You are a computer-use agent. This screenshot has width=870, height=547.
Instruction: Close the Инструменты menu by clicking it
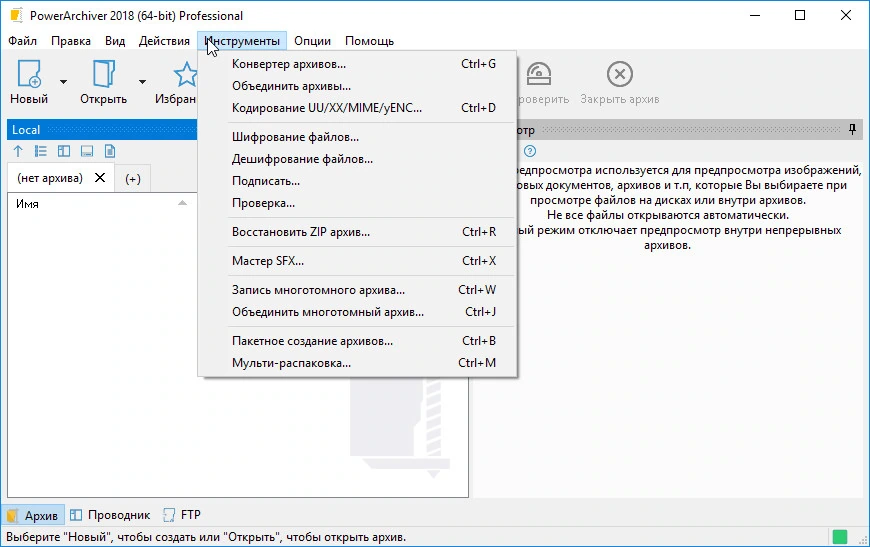pyautogui.click(x=242, y=41)
